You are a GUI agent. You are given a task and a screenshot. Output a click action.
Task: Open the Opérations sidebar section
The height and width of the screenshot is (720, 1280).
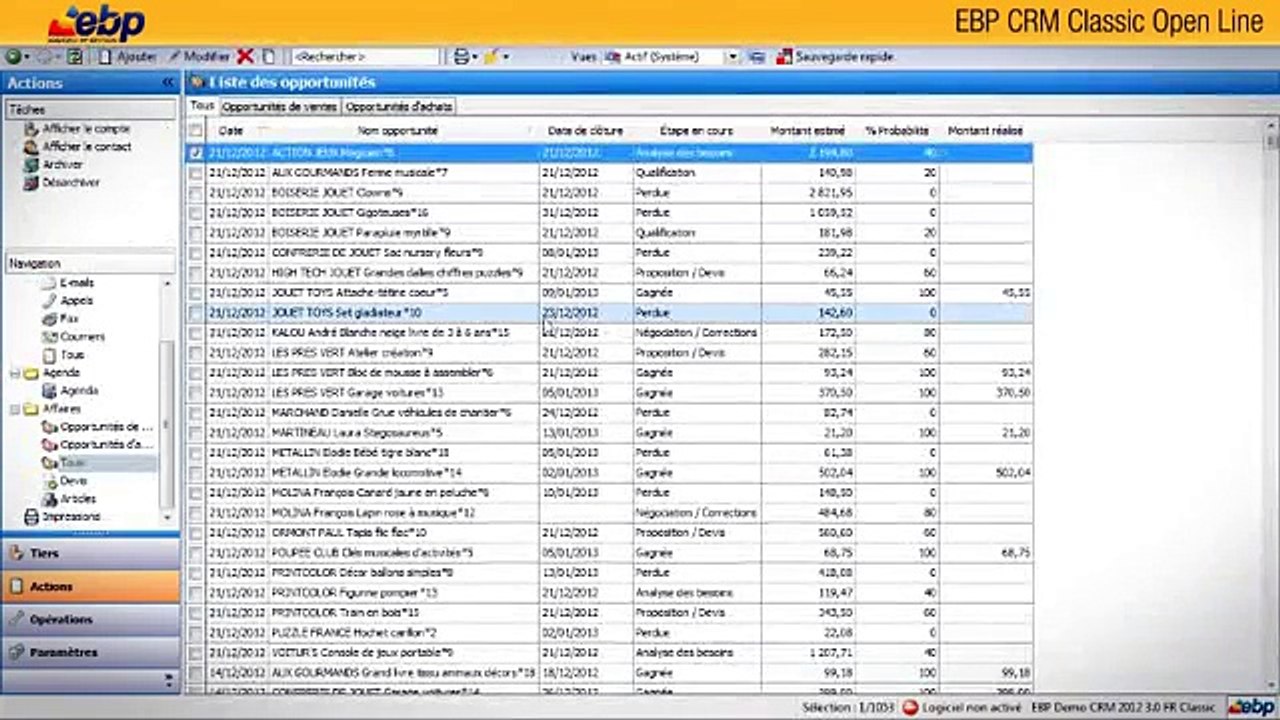90,619
